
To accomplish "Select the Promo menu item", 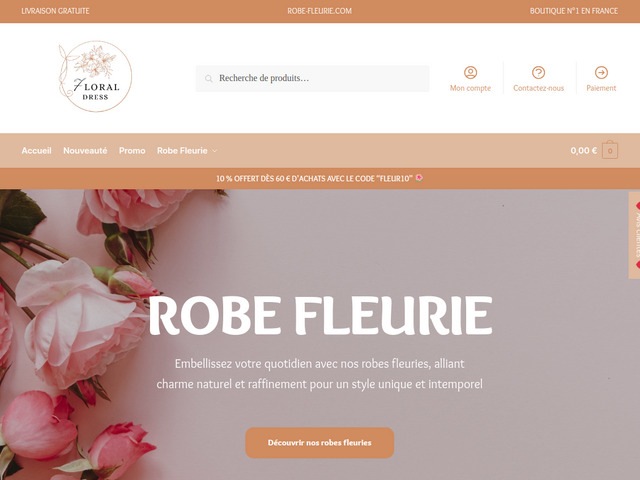I will (132, 151).
